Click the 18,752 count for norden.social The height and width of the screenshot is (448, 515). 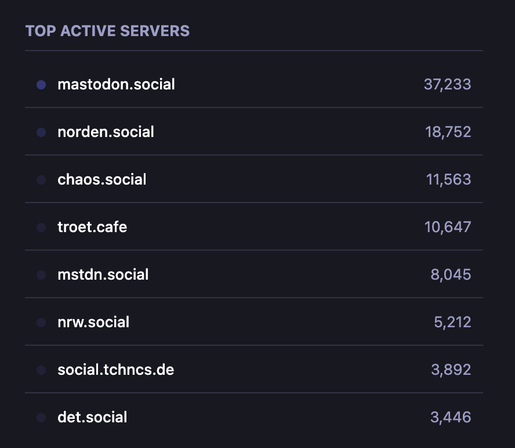pyautogui.click(x=448, y=132)
